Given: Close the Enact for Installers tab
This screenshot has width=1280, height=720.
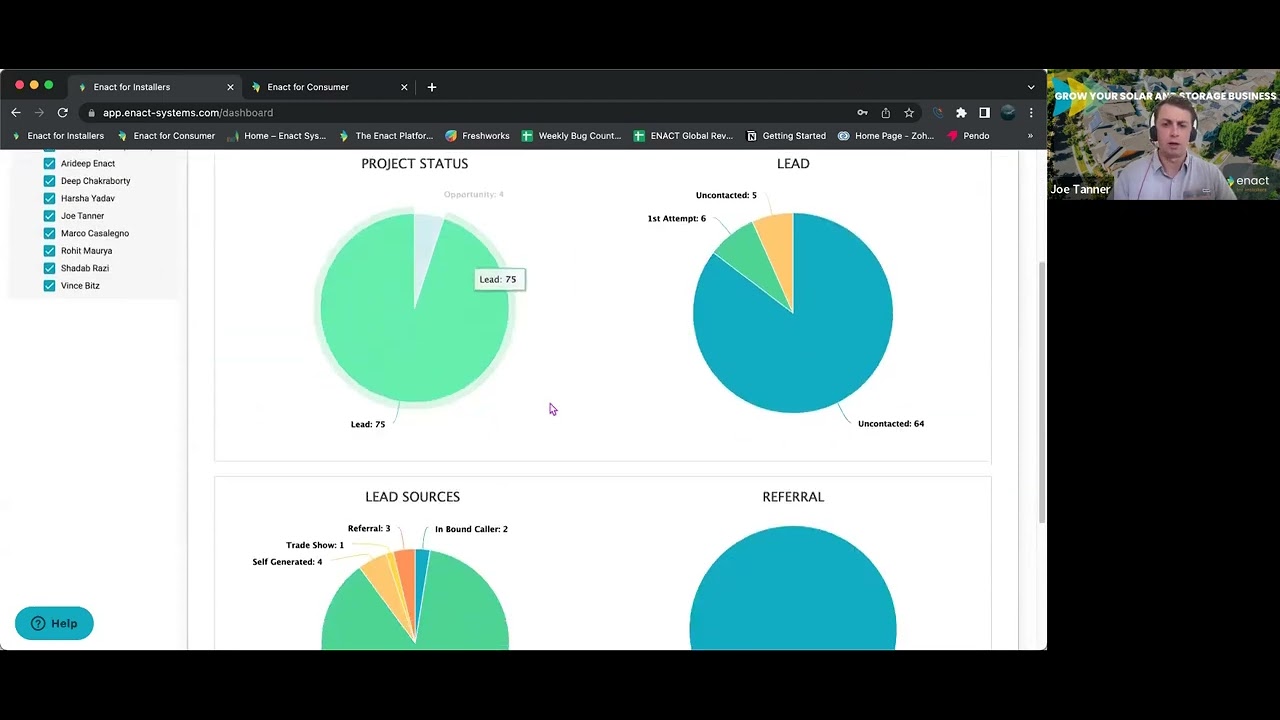Looking at the screenshot, I should pos(230,87).
